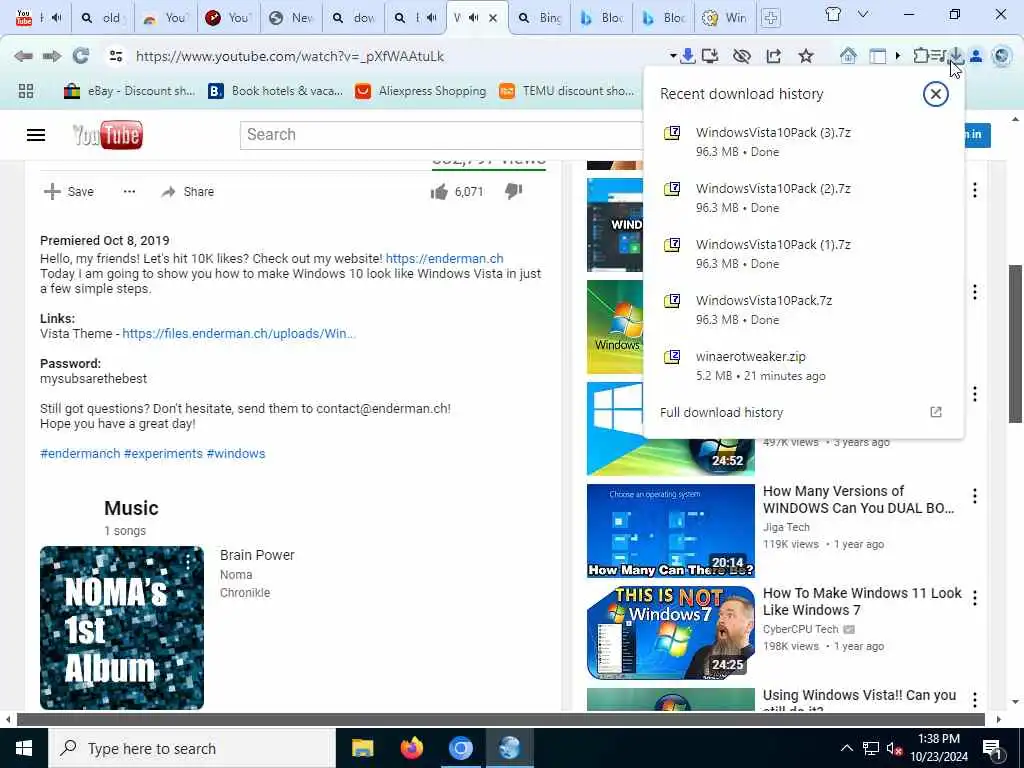Go forward with the forward arrow
The height and width of the screenshot is (768, 1024).
click(x=52, y=56)
